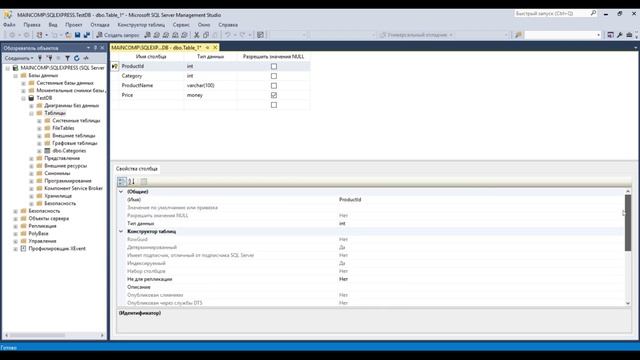640x360 pixels.
Task: Open the Конструктор таблиц menu
Action: (141, 25)
